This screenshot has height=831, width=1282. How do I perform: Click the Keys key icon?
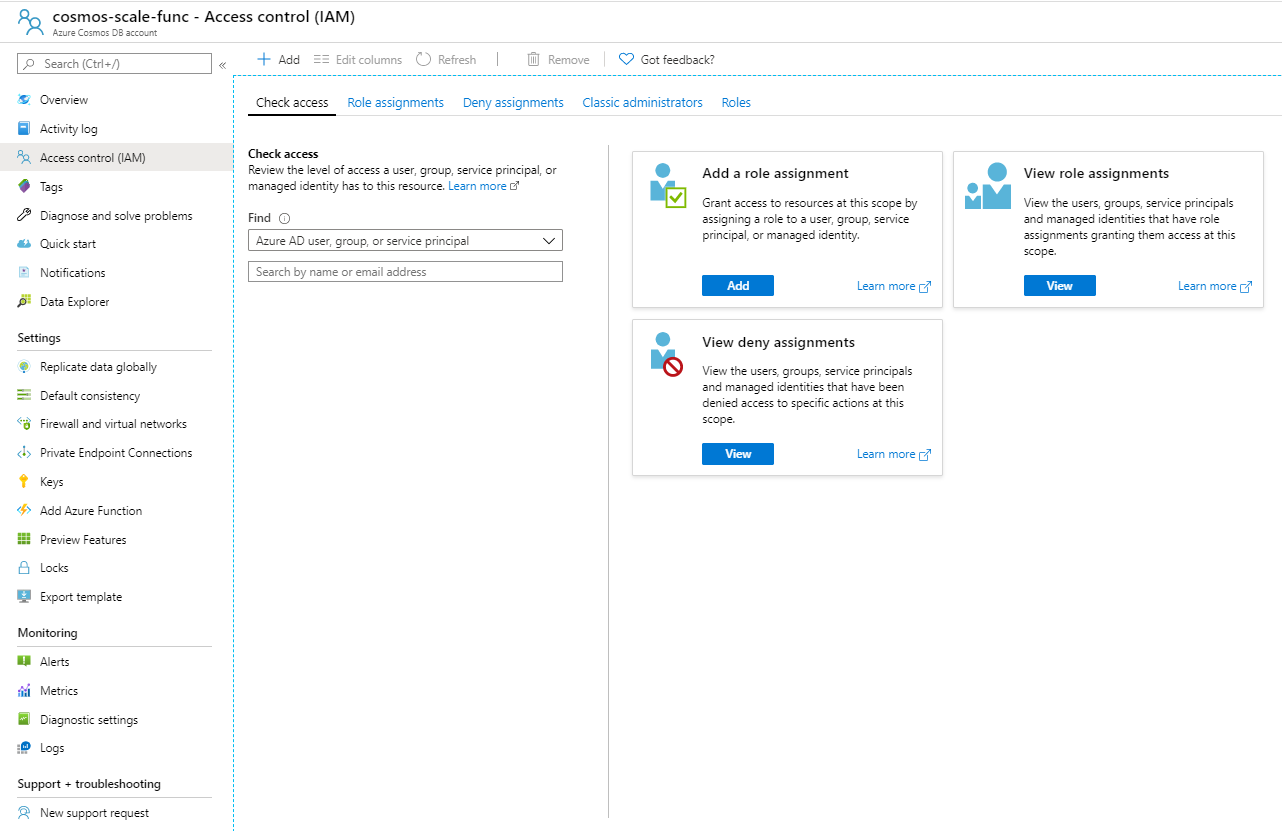tap(24, 482)
